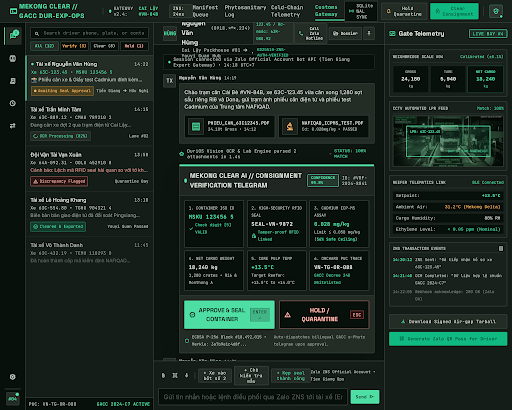The width and height of the screenshot is (512, 410).
Task: Click the attachment icon in message toolbar
Action: 163,375
